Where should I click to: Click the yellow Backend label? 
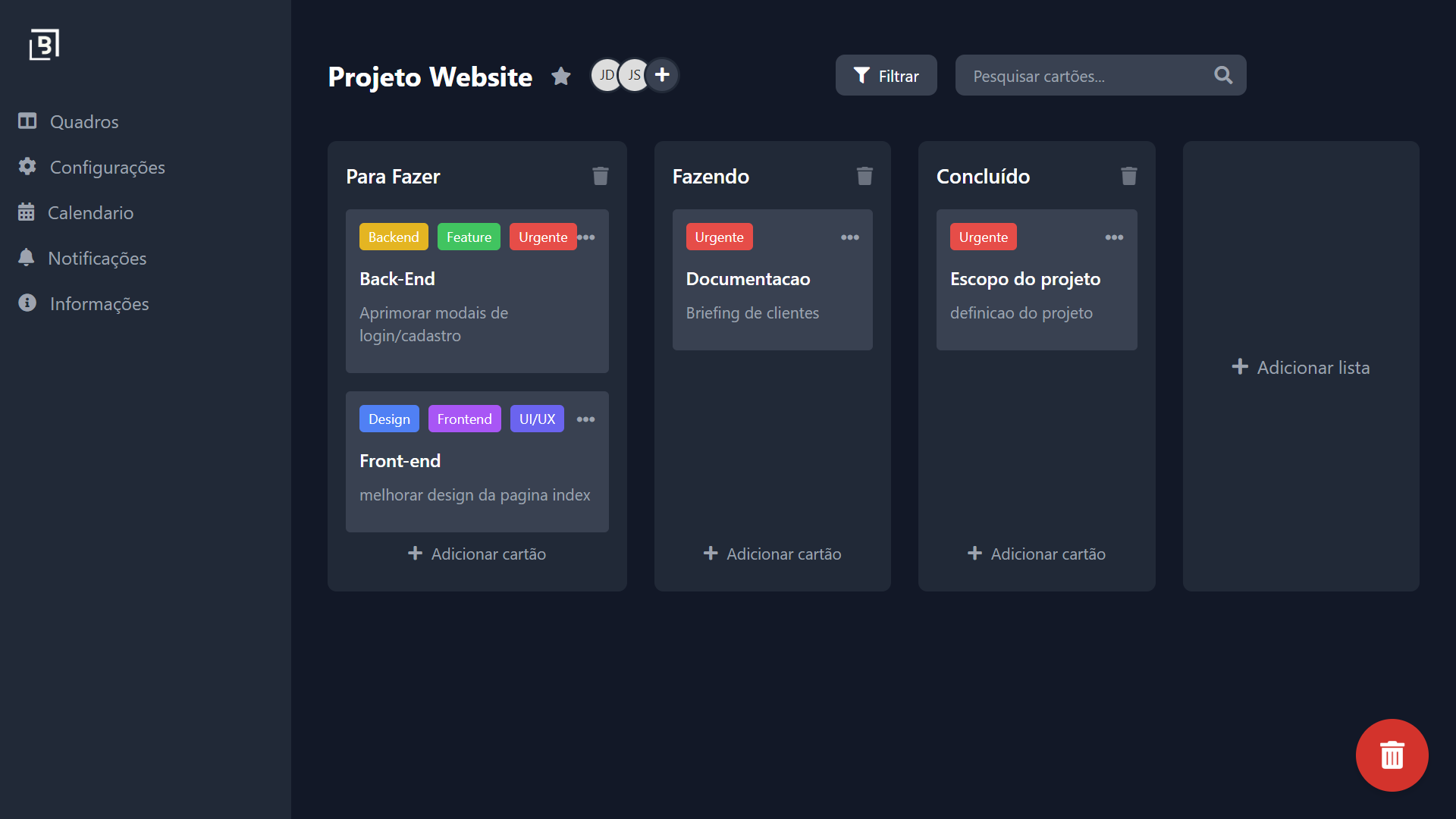point(394,237)
